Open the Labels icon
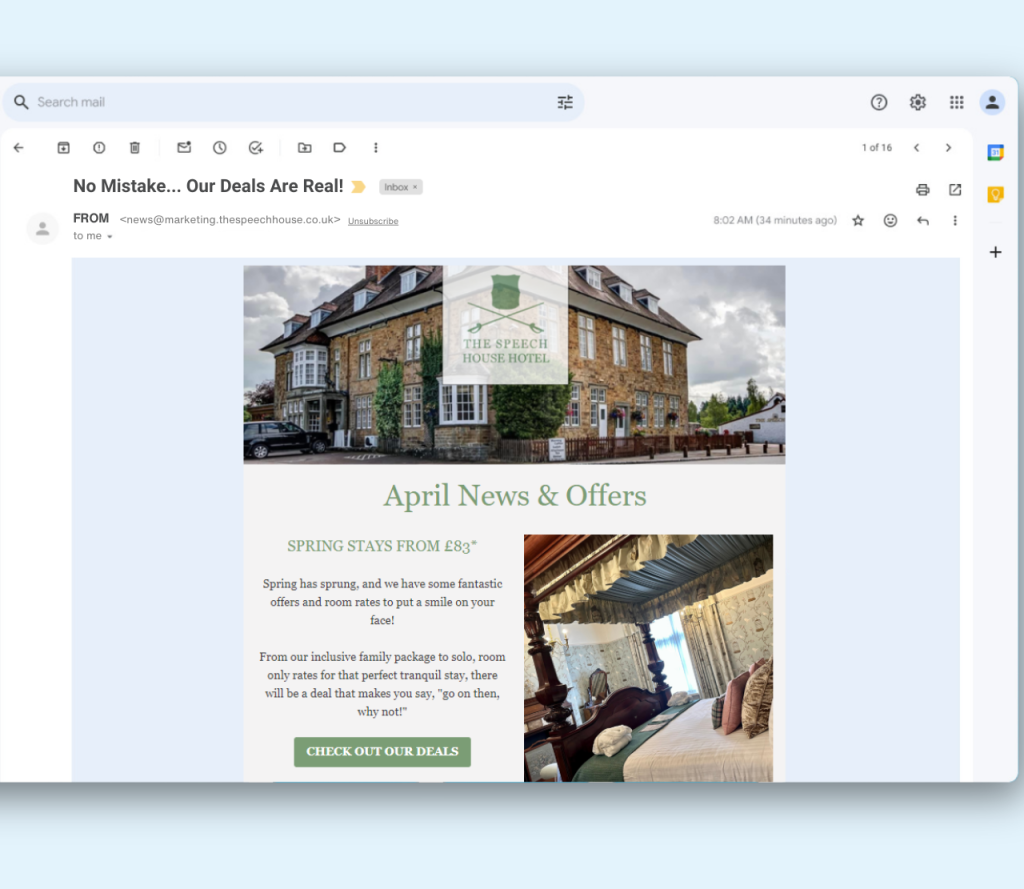The width and height of the screenshot is (1024, 889). tap(340, 148)
